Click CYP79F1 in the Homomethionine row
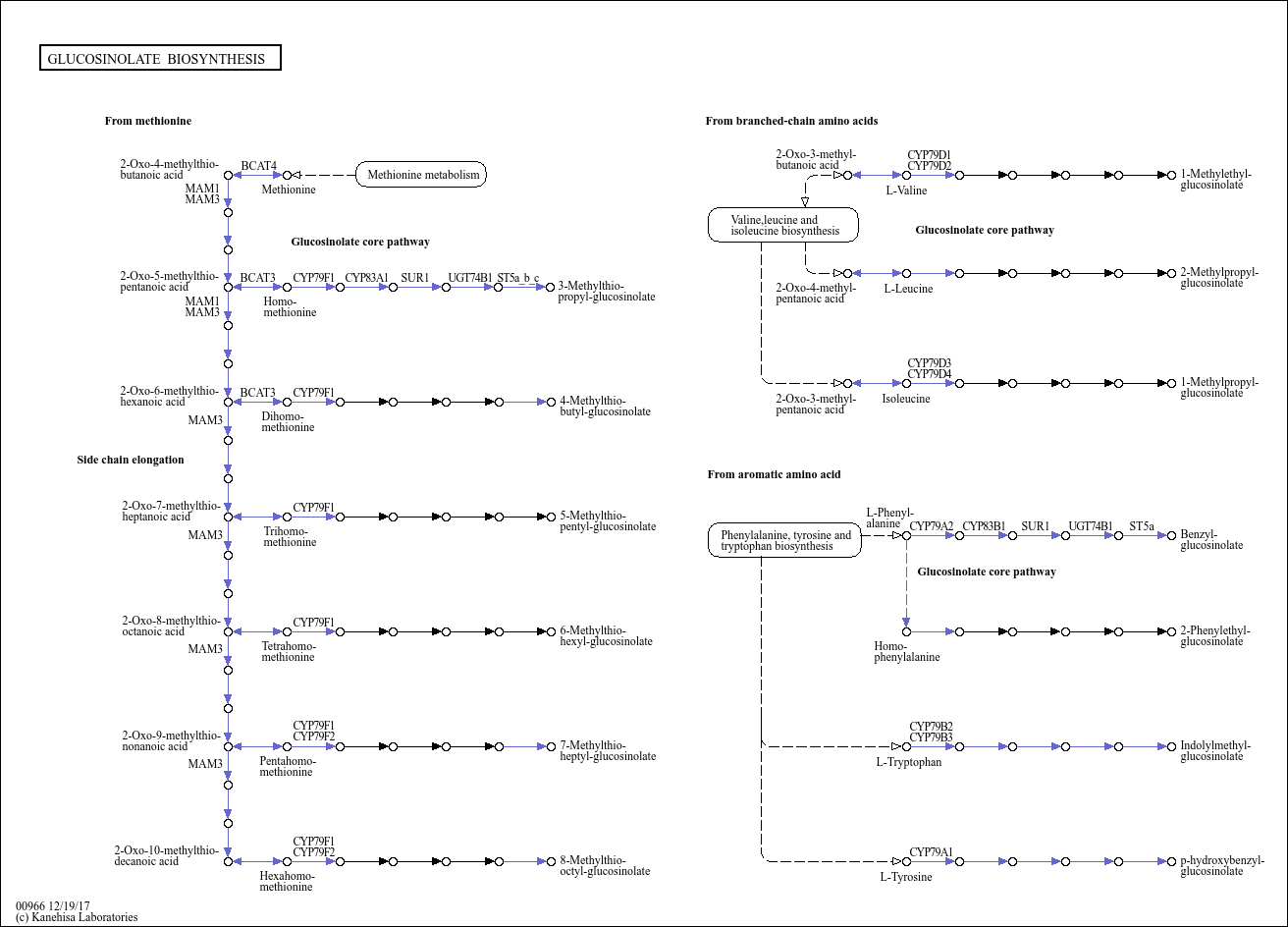The image size is (1288, 927). tap(313, 278)
